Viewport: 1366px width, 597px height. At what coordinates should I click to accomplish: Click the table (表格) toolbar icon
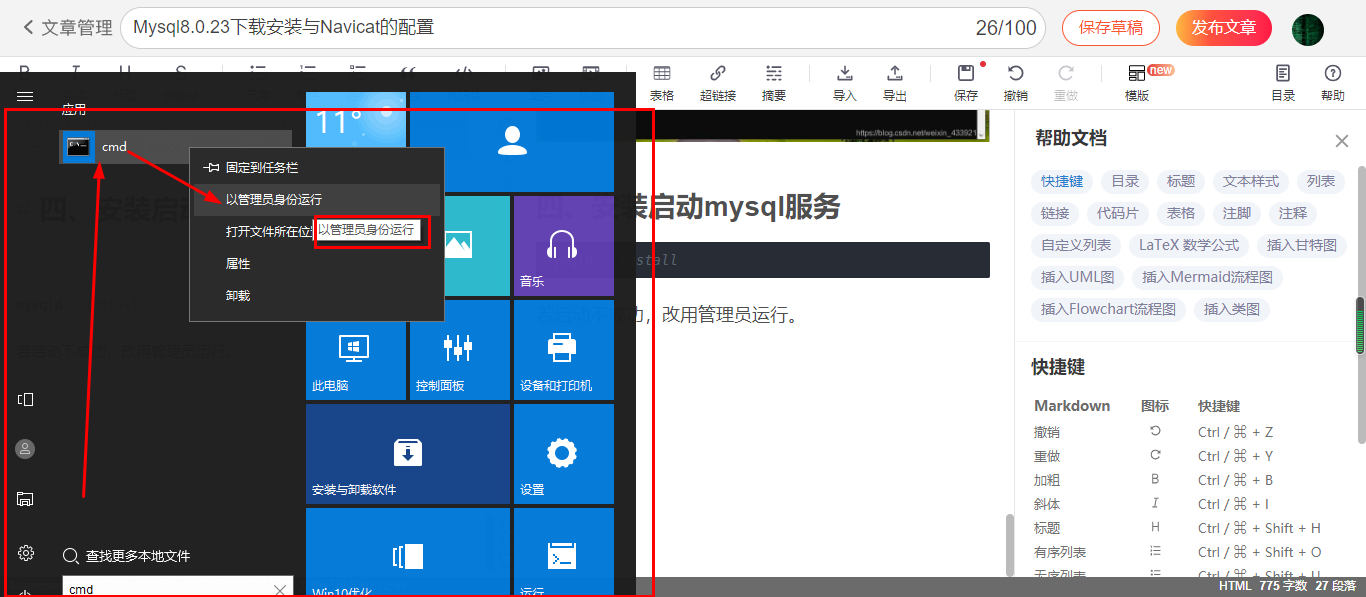pos(662,83)
